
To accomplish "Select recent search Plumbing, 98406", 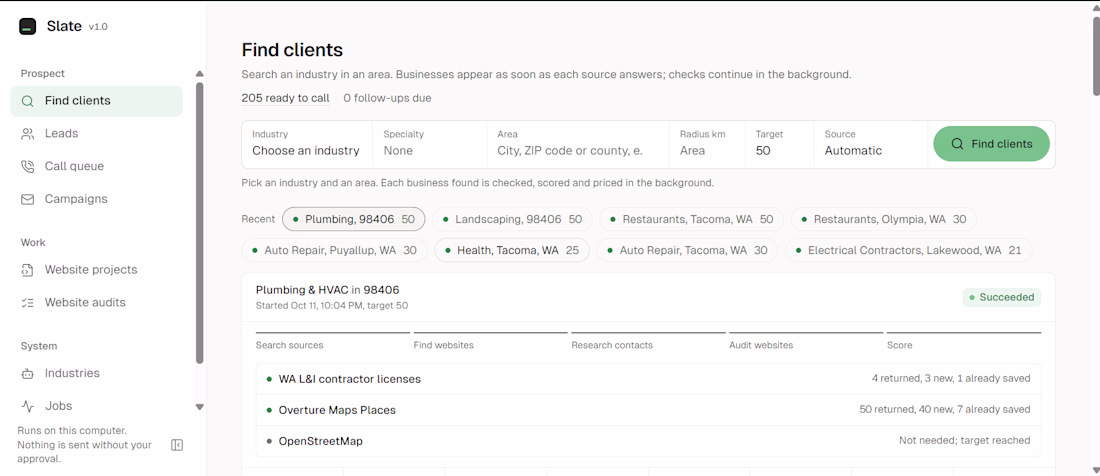I will [354, 219].
